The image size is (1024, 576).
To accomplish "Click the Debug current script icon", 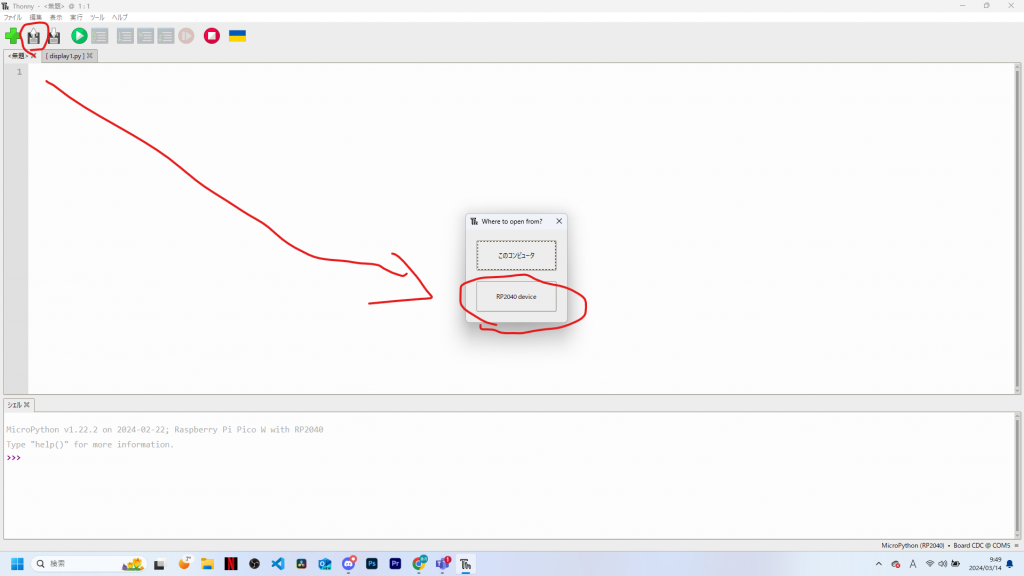I will 100,36.
